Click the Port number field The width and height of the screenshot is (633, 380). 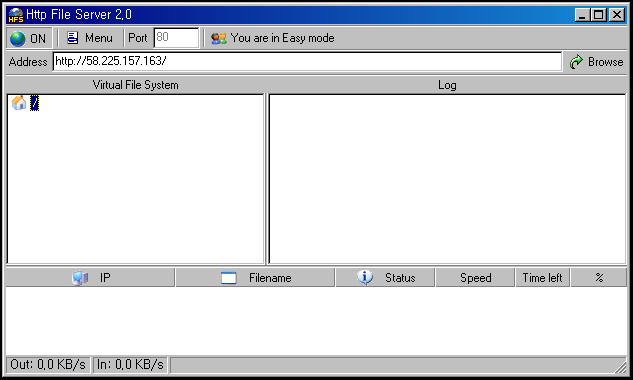(176, 38)
